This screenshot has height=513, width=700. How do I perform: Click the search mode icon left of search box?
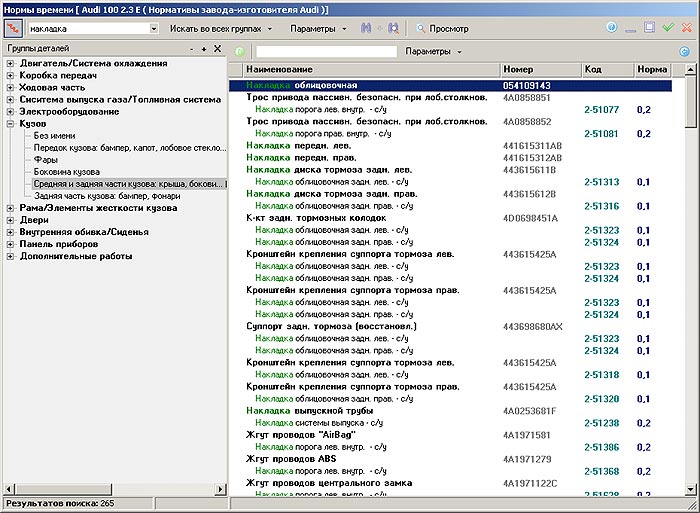[13, 29]
